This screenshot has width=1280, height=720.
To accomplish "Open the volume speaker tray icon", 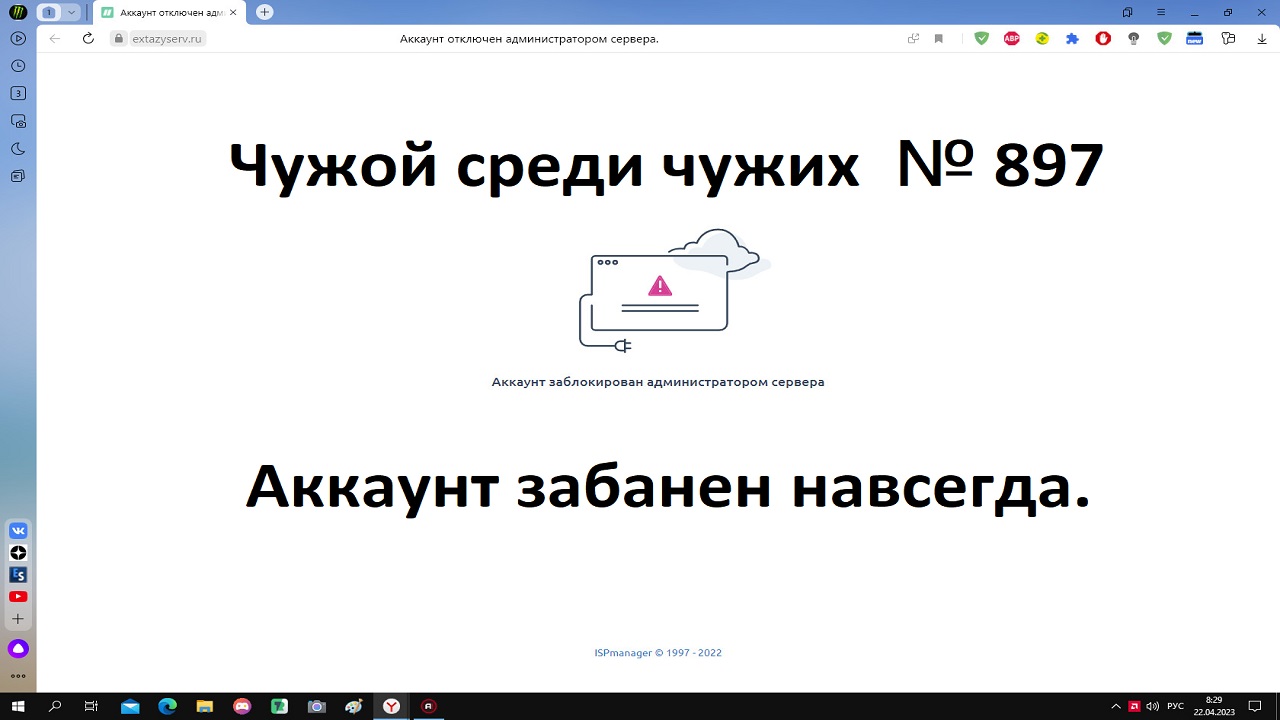I will pyautogui.click(x=1152, y=706).
